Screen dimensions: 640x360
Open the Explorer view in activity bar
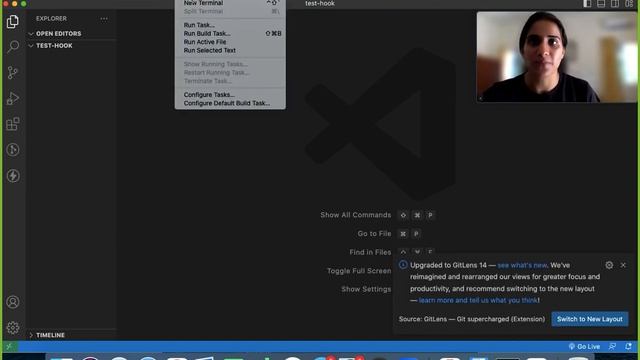(x=13, y=21)
